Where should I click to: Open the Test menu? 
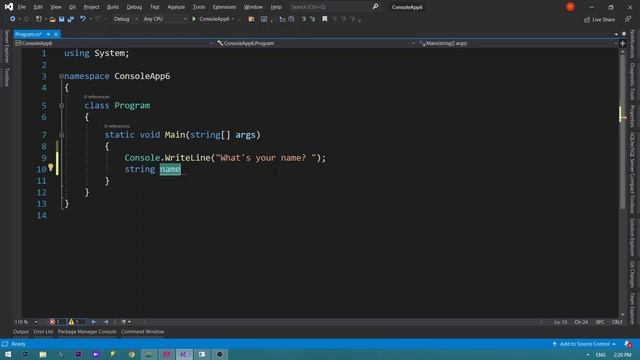tap(155, 7)
